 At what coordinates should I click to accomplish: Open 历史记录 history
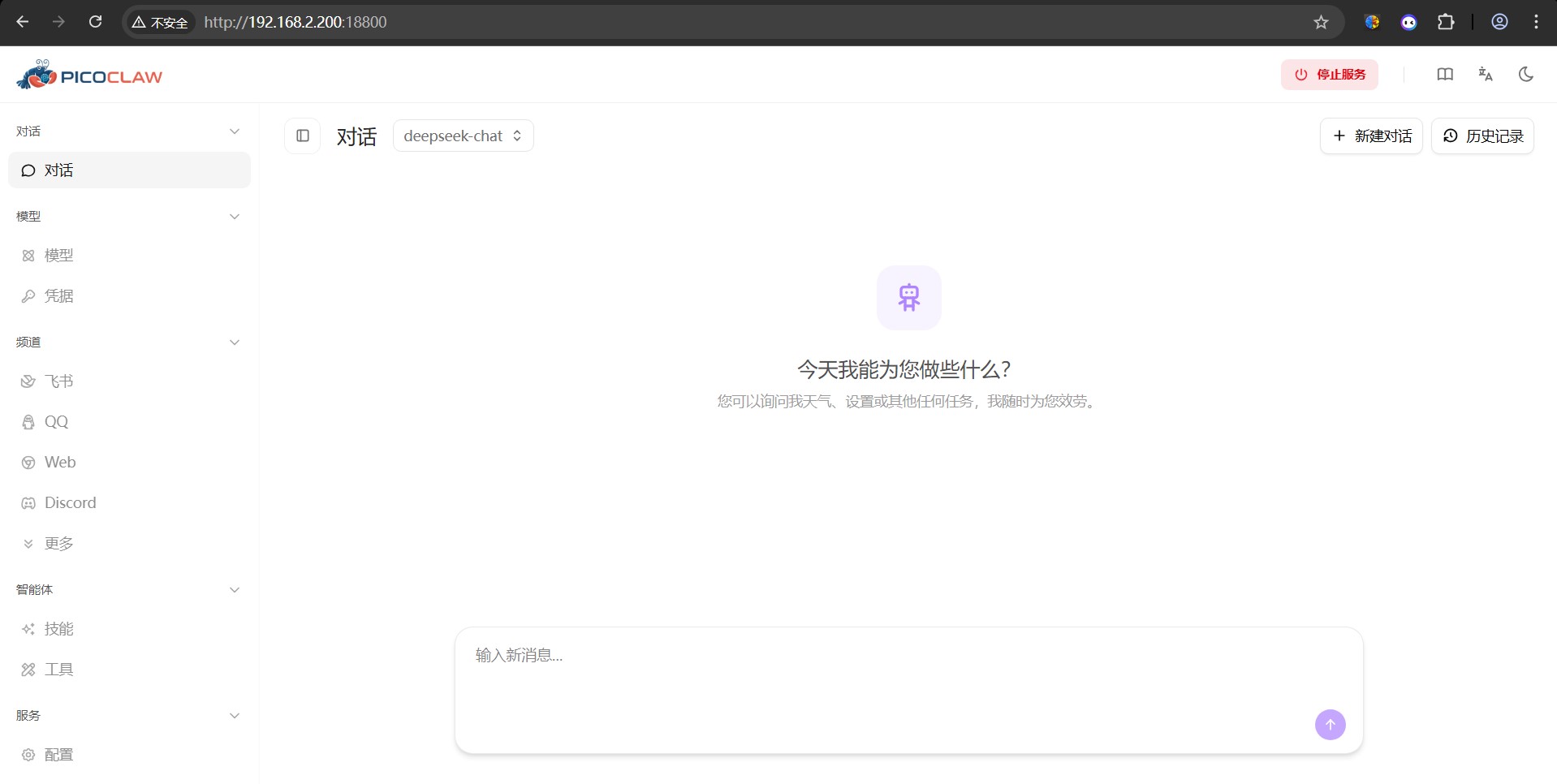(x=1482, y=136)
